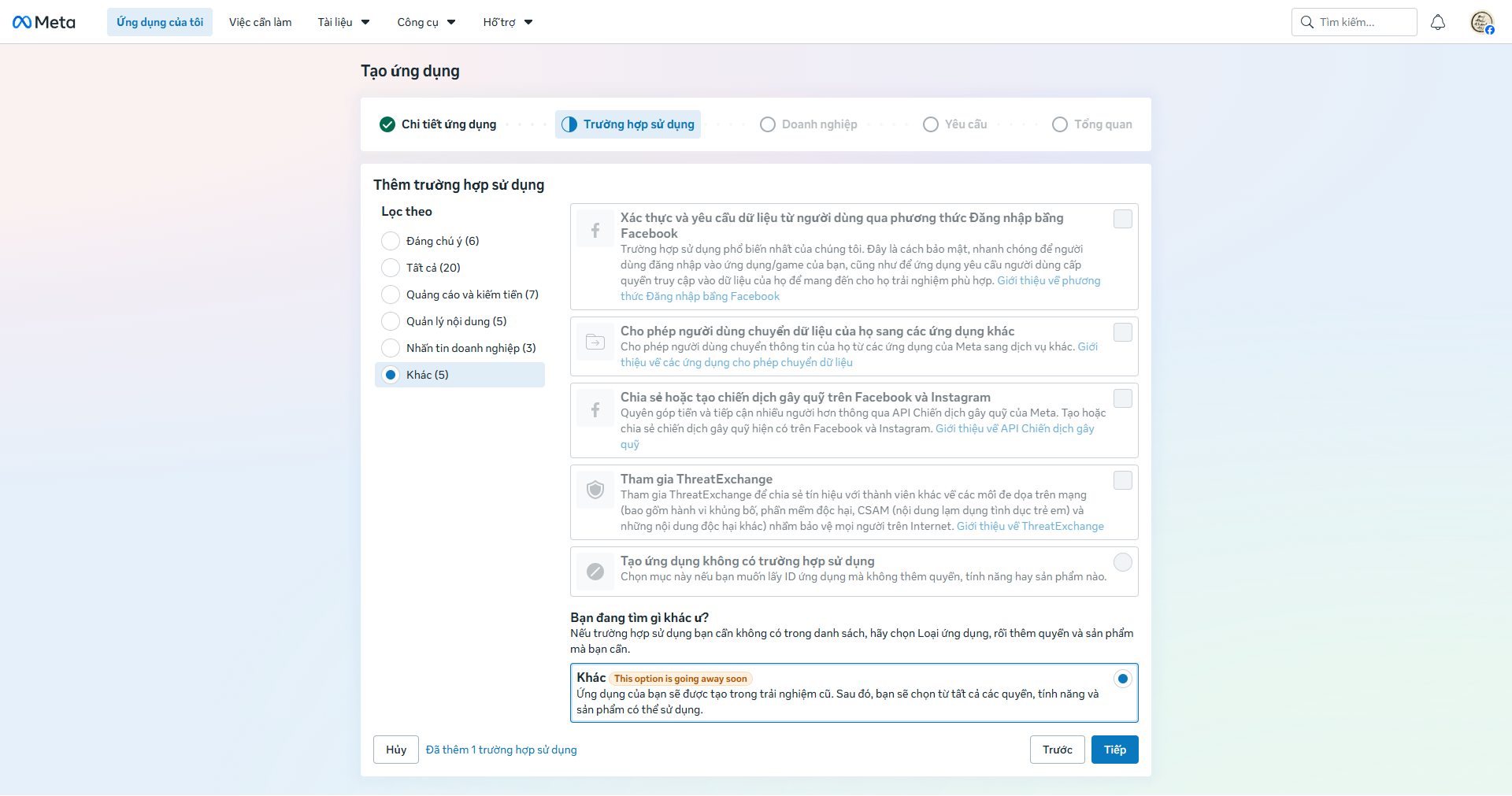This screenshot has height=796, width=1512.
Task: Check the ThreatExchange use case box
Action: pos(1123,480)
